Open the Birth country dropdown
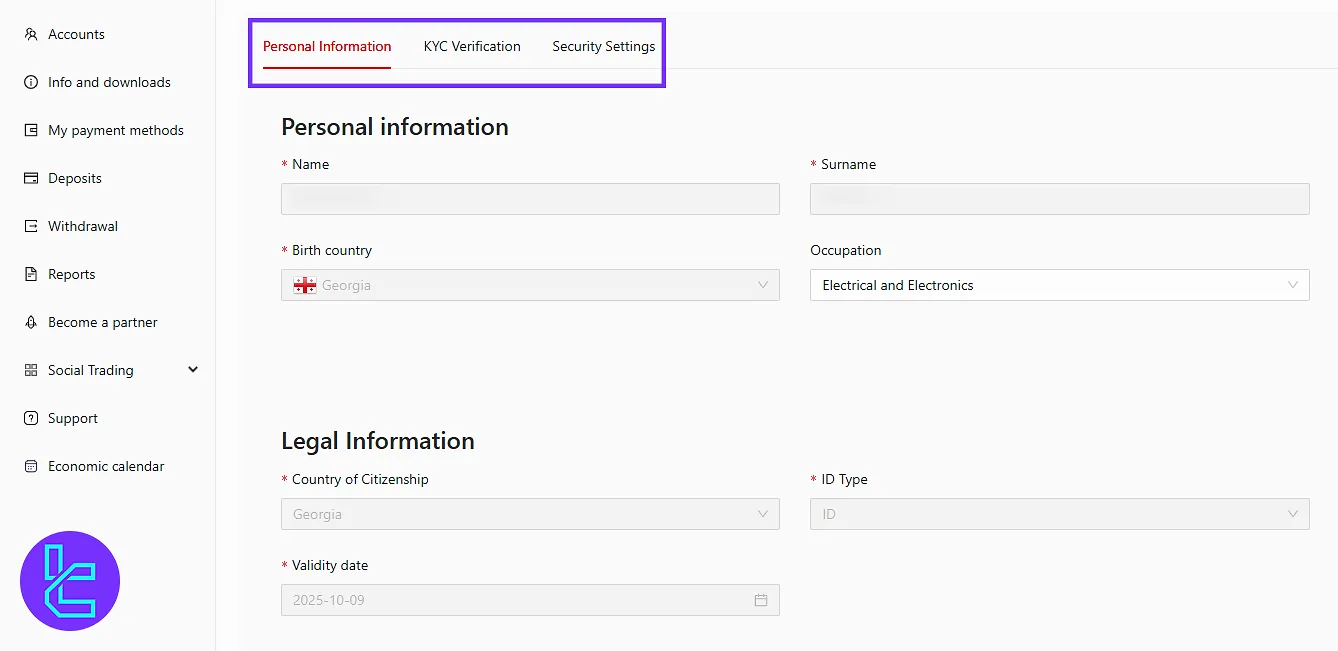 530,285
